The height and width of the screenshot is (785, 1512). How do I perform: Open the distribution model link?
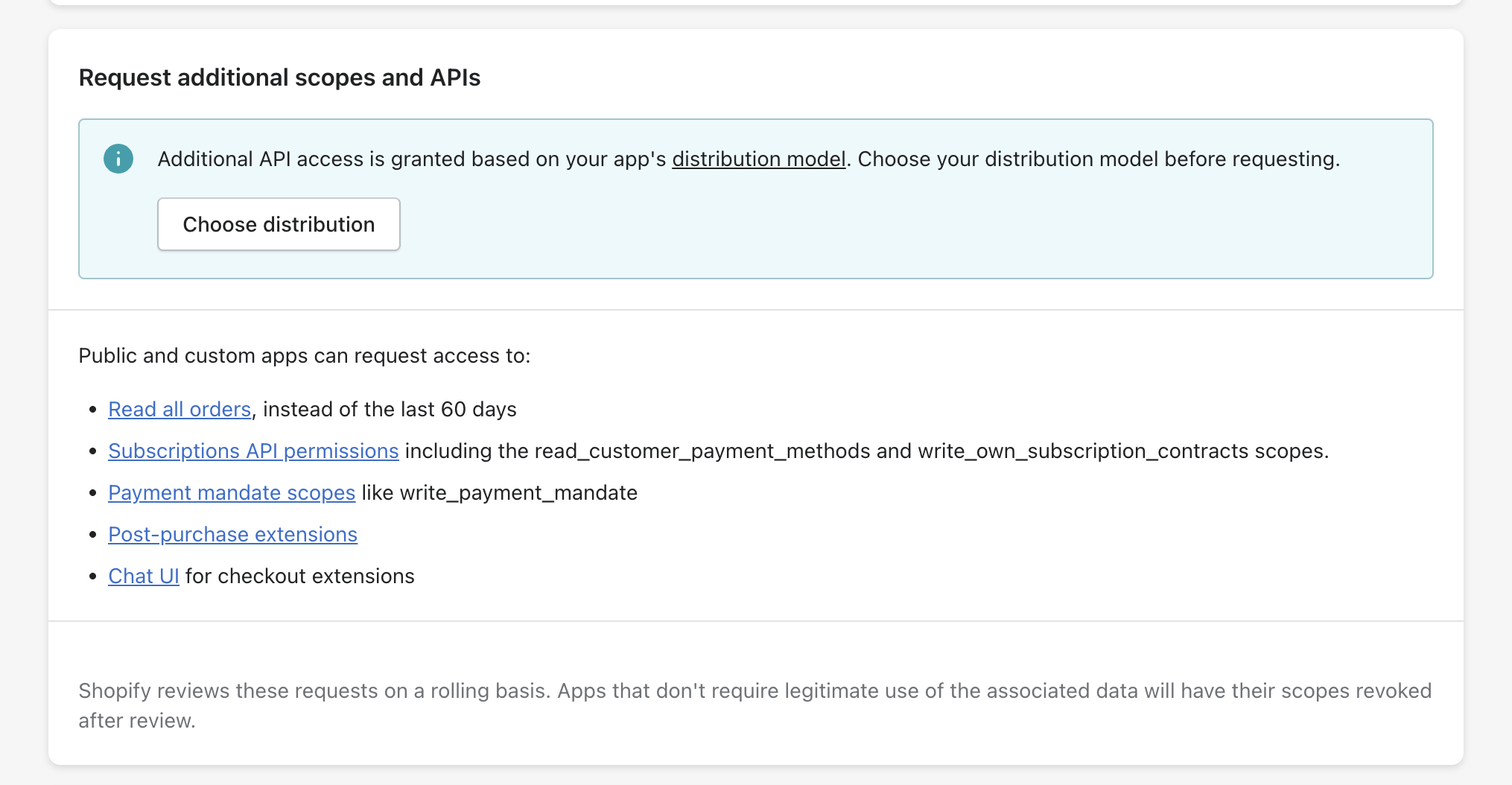click(x=758, y=159)
